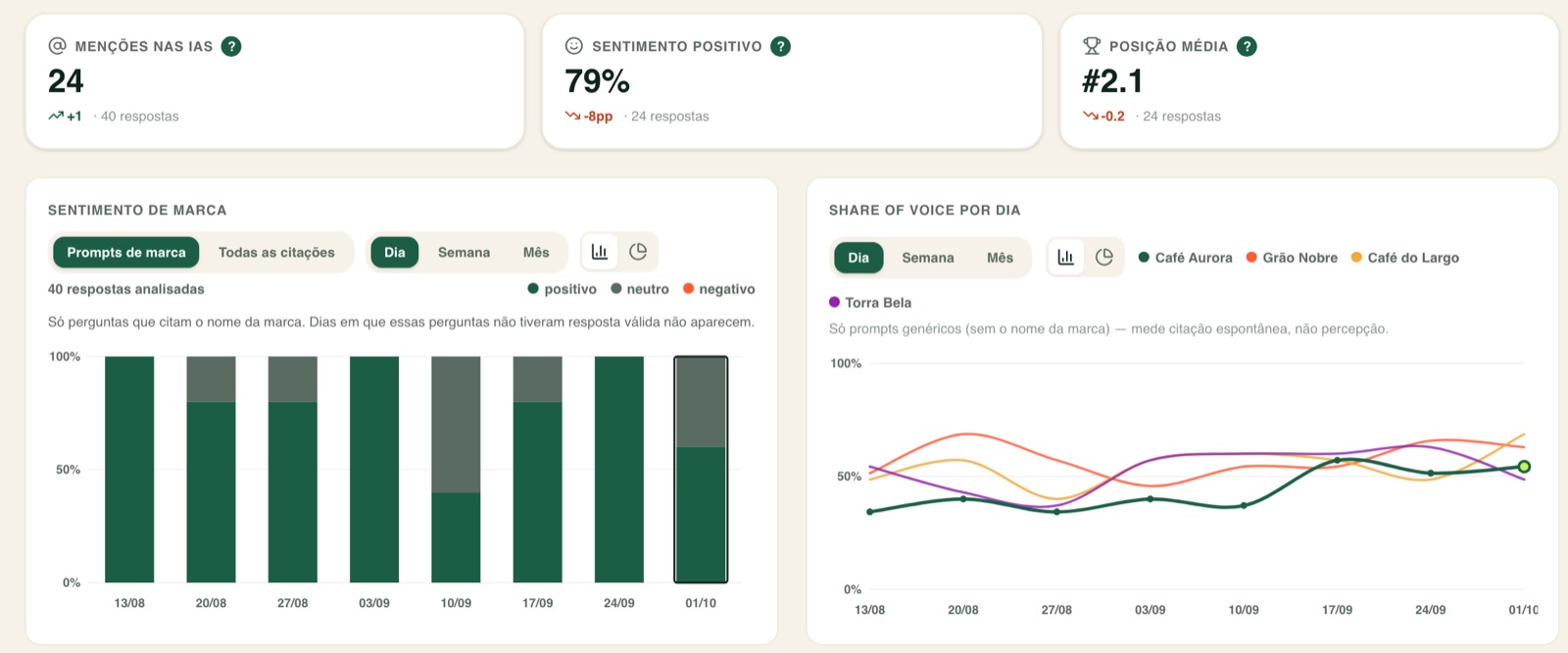This screenshot has height=653, width=1568.
Task: Click the smiley icon on sentiment card
Action: (574, 46)
